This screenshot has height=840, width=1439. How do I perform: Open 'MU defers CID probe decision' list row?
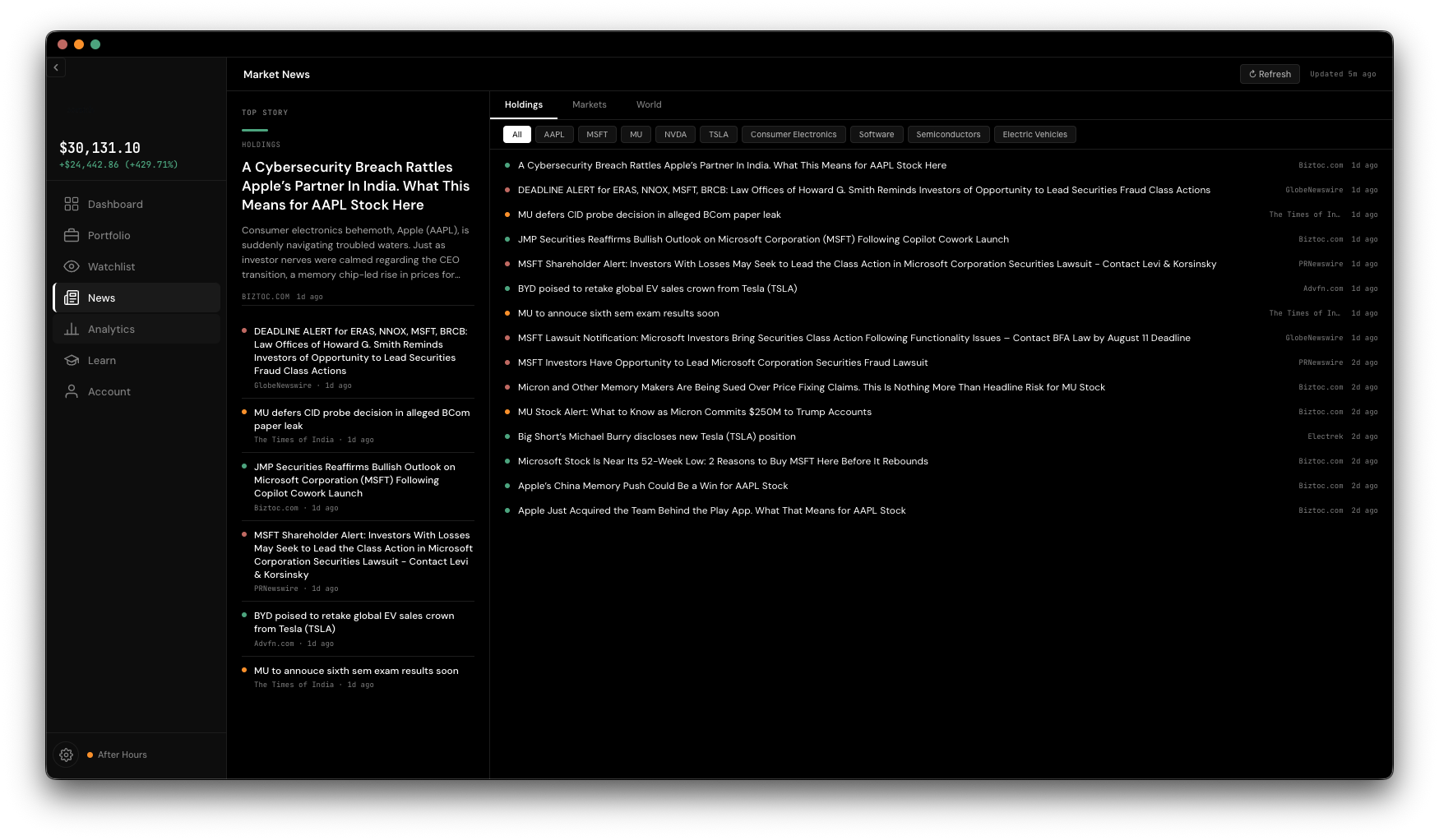941,215
